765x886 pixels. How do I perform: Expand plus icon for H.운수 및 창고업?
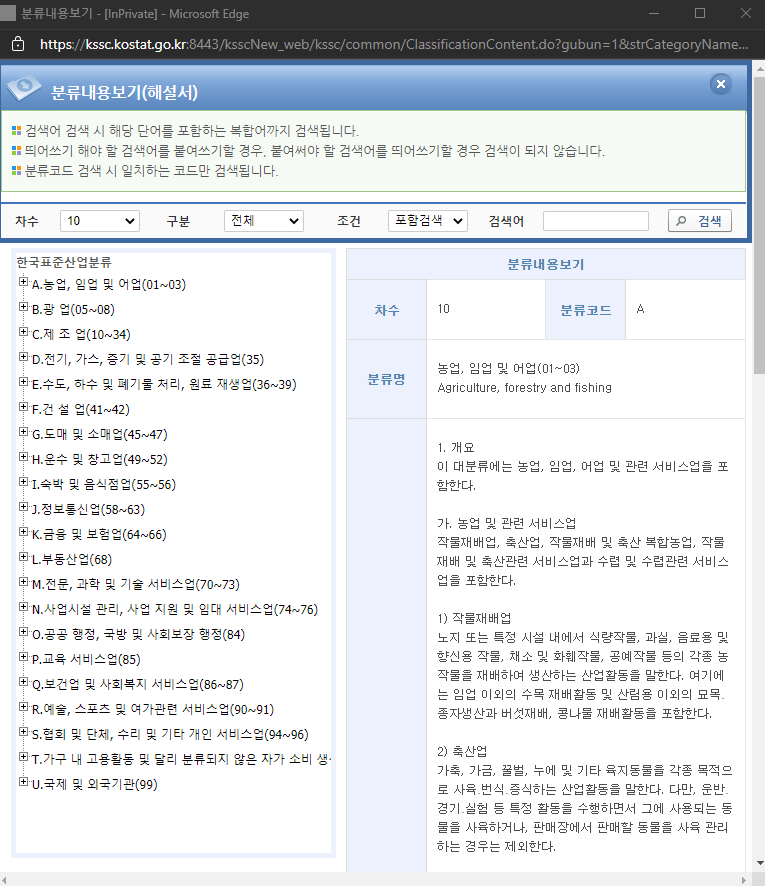[x=23, y=457]
